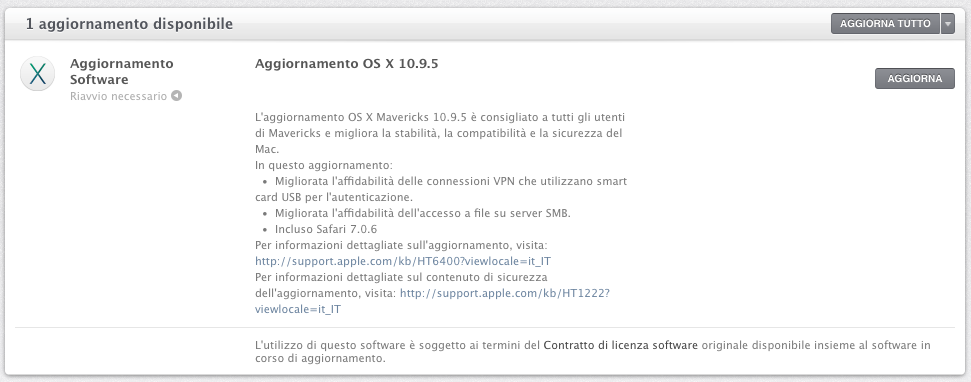Click the AGGIORNA TUTTO button
Viewport: 971px width, 382px height.
point(885,24)
